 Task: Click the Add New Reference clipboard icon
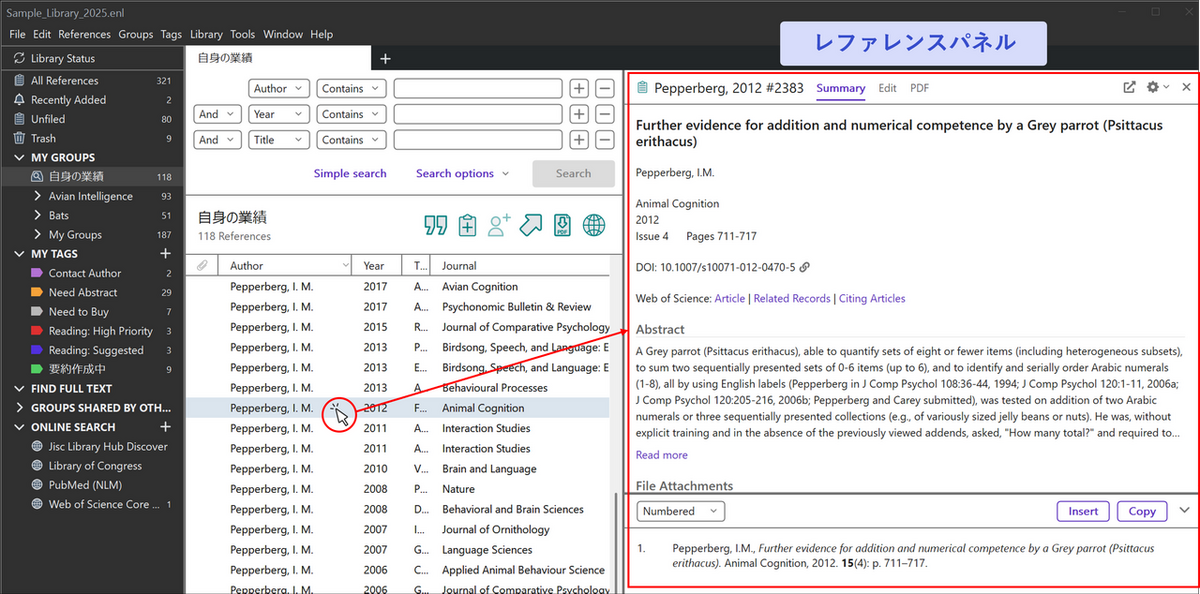click(467, 225)
